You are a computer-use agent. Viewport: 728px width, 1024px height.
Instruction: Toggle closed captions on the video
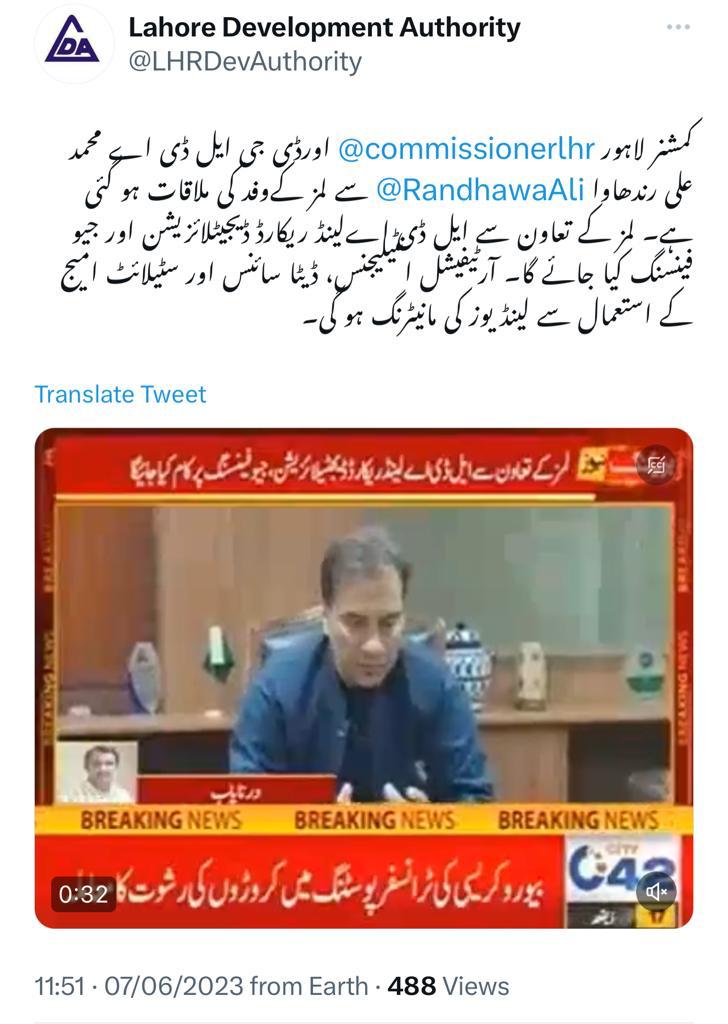[x=655, y=465]
